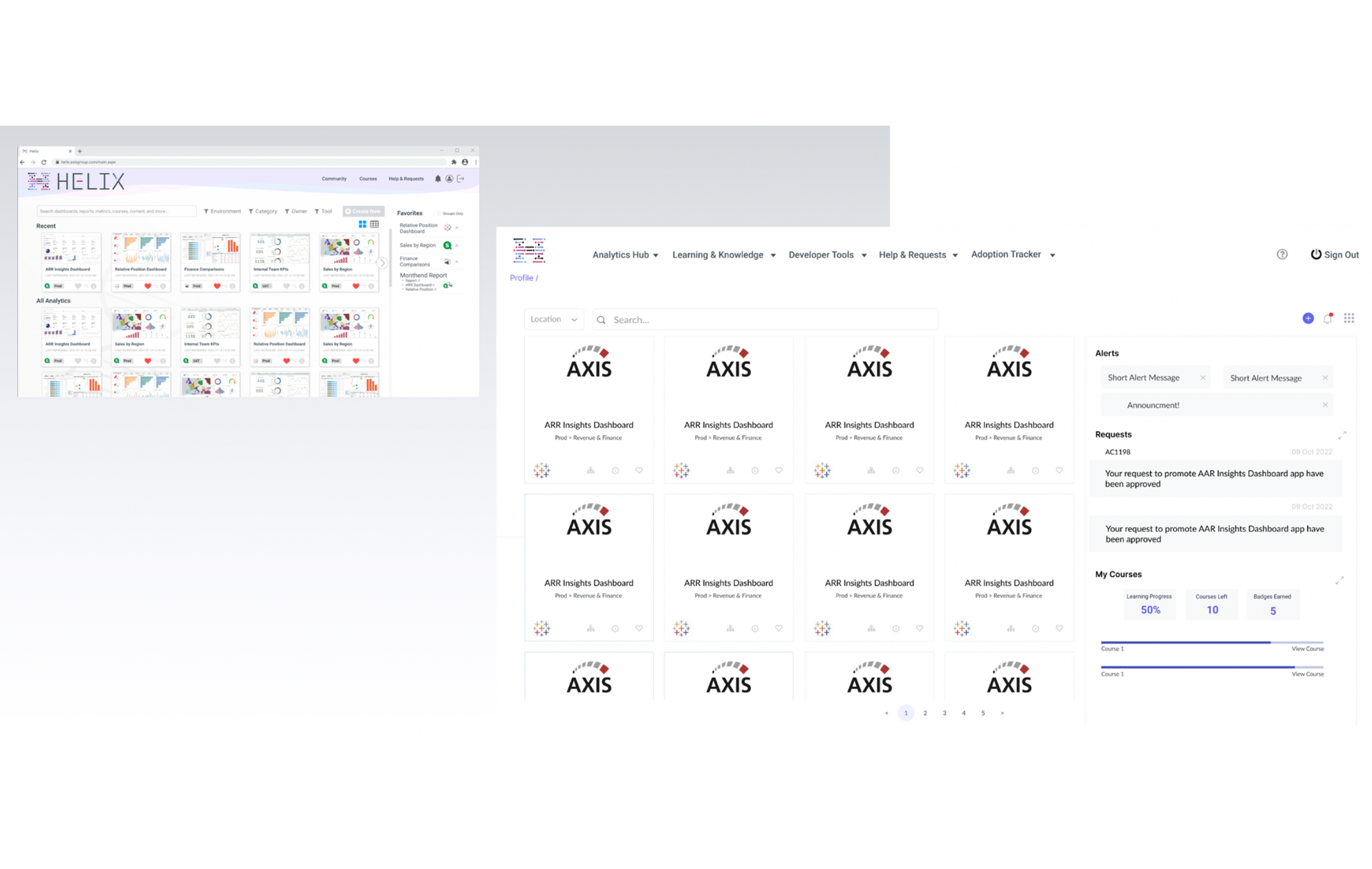1372x869 pixels.
Task: Dismiss the Announcement! alert
Action: pyautogui.click(x=1325, y=405)
